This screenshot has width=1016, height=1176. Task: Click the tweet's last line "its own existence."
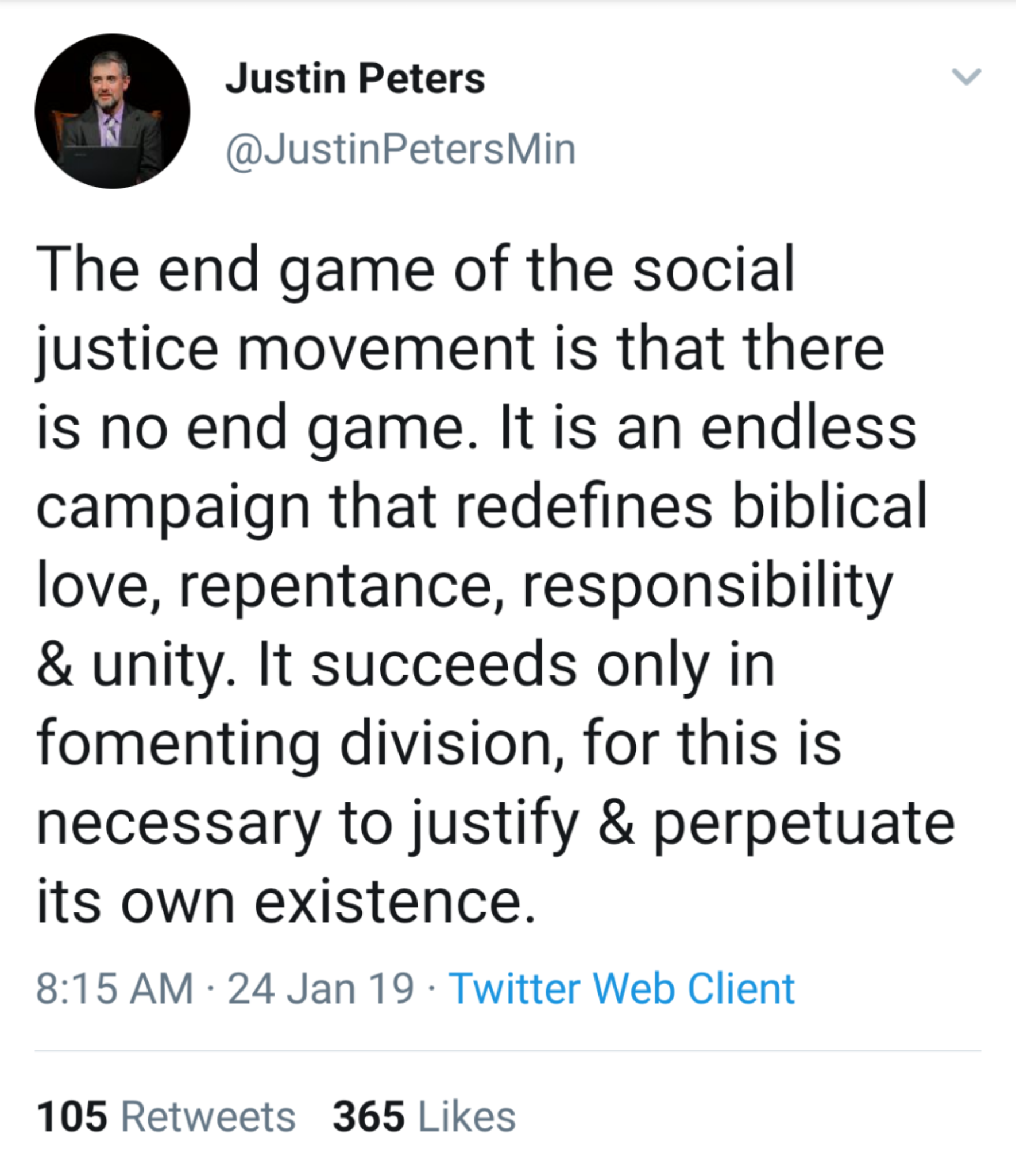[x=286, y=900]
